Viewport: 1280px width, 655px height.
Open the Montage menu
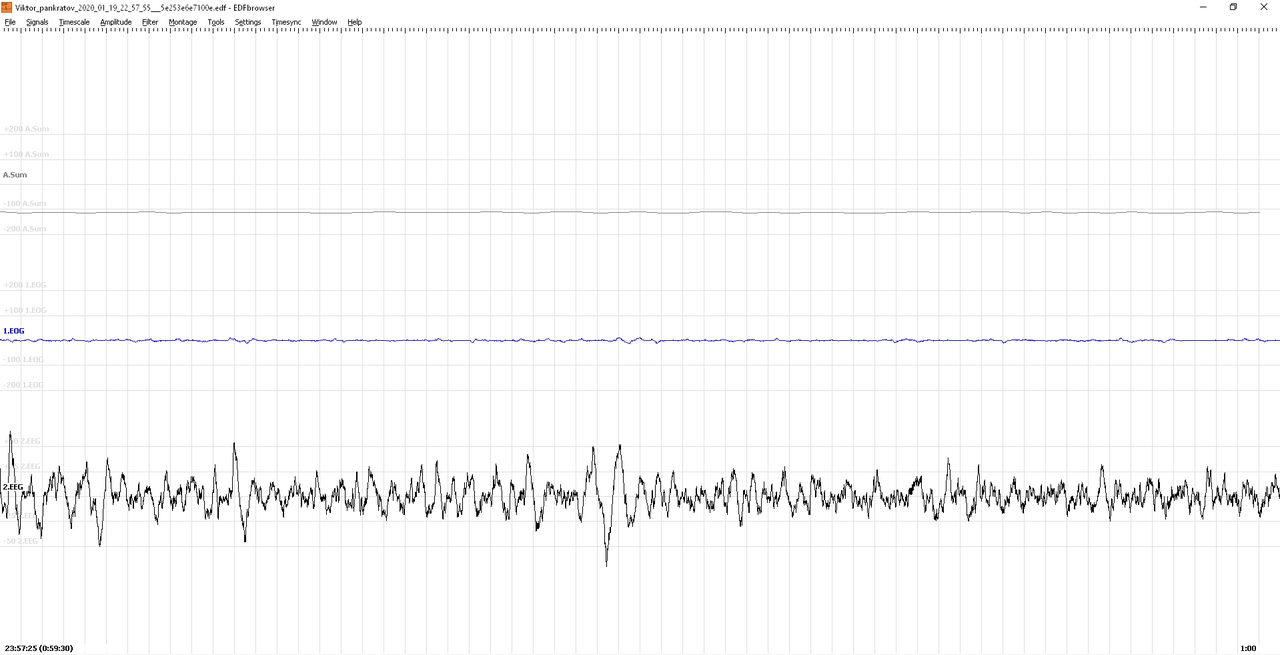coord(183,22)
